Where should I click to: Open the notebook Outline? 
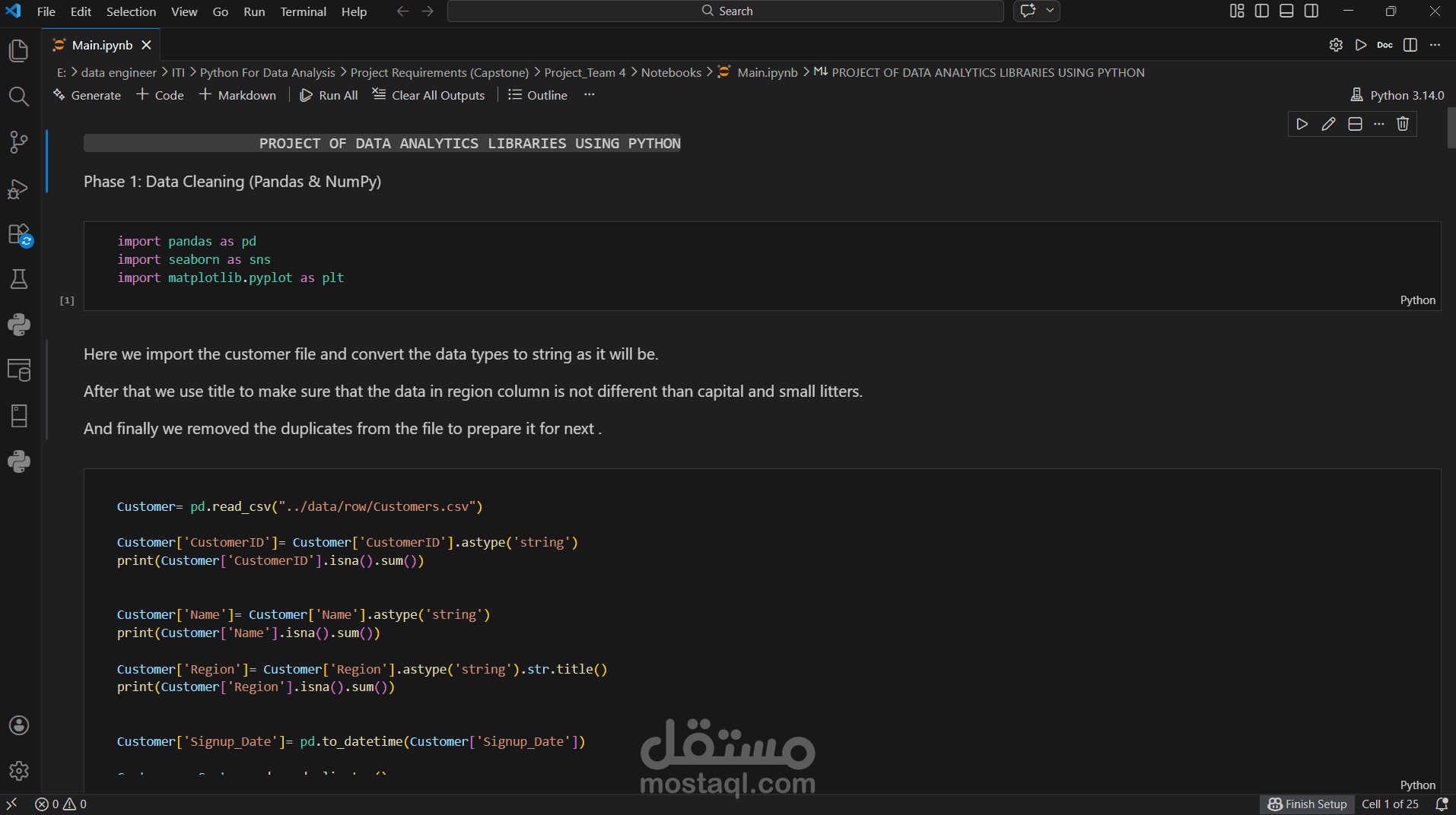pos(538,95)
